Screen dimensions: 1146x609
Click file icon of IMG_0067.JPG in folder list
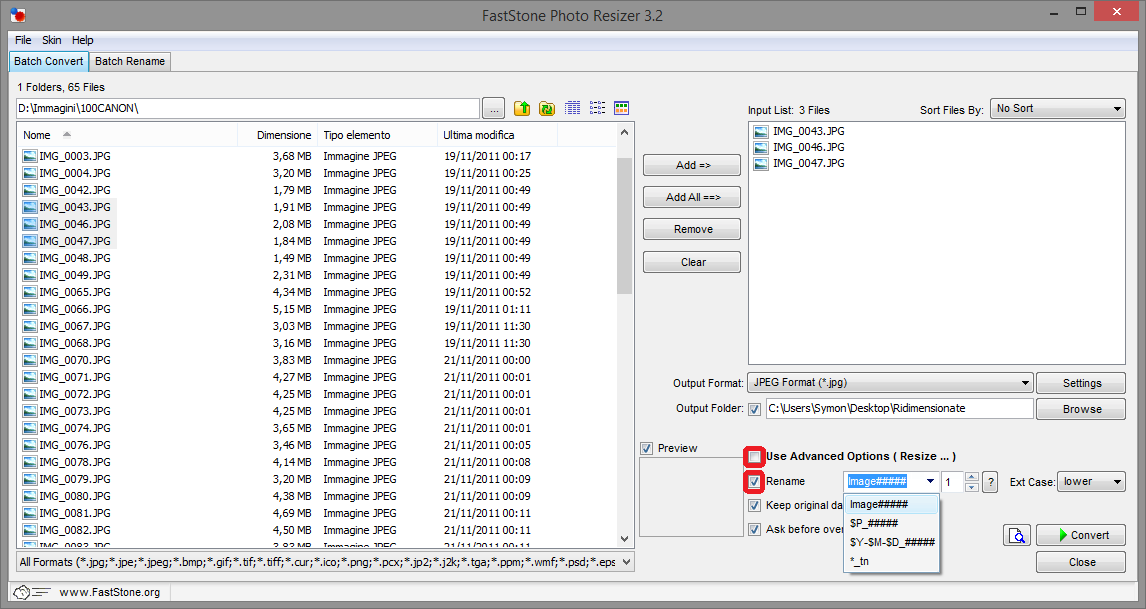[x=29, y=326]
